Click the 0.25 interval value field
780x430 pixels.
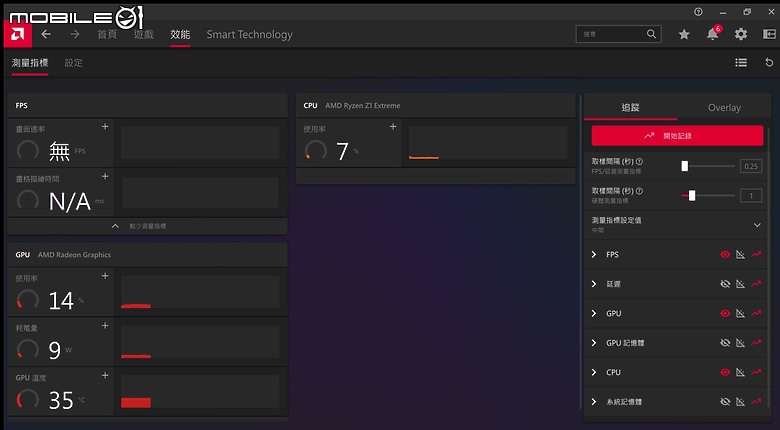[x=751, y=166]
